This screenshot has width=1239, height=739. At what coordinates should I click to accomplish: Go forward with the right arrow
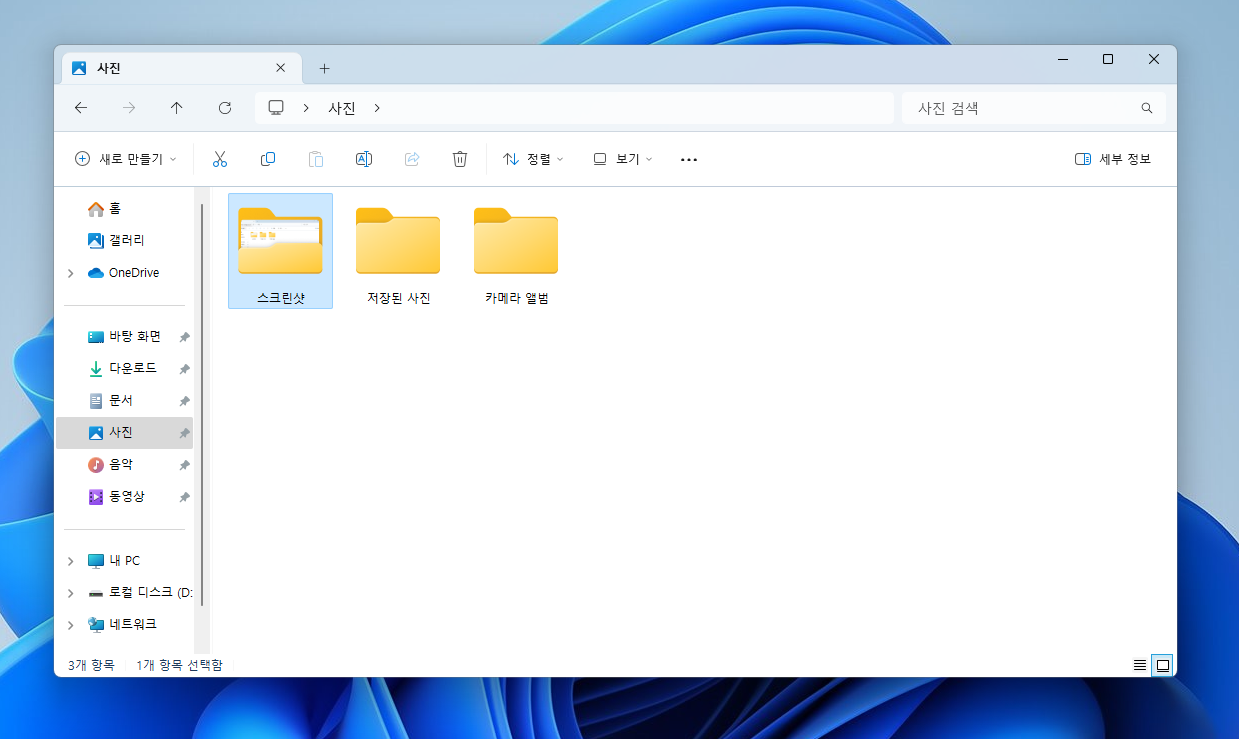pos(129,108)
